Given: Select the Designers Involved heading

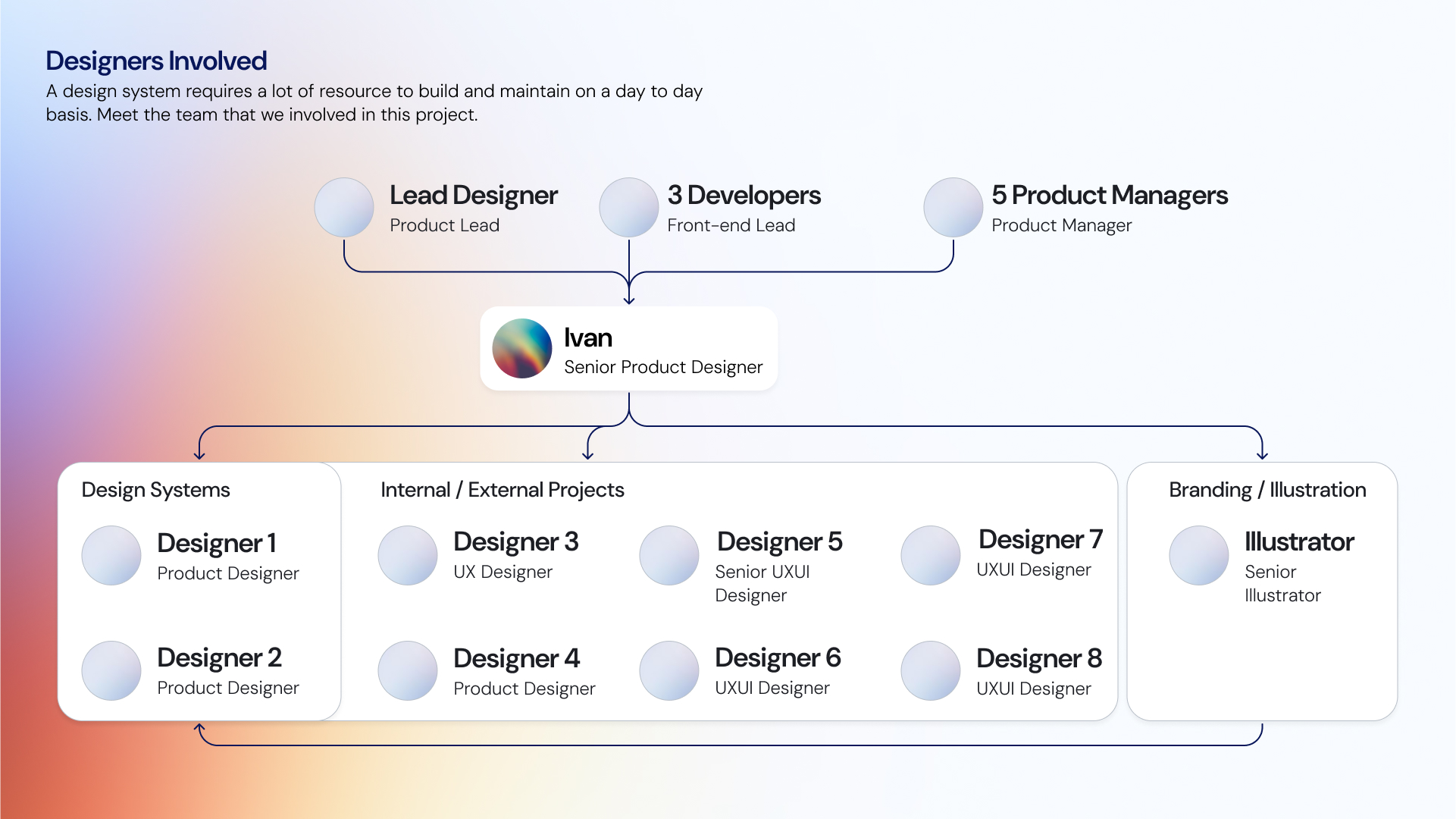Looking at the screenshot, I should [156, 61].
